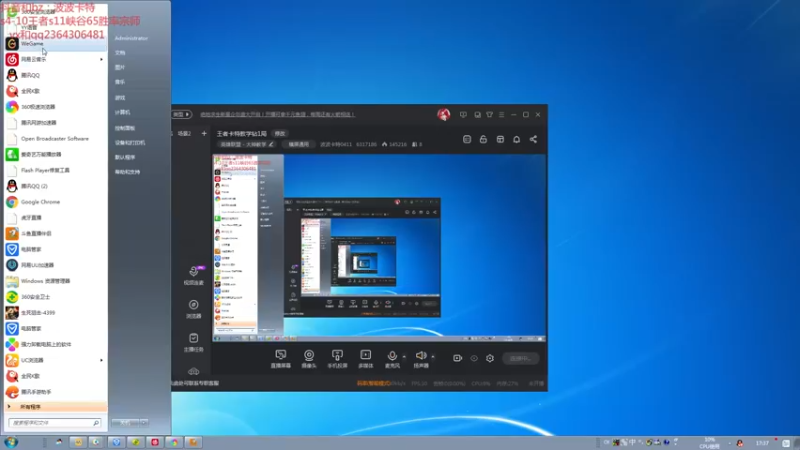The image size is (800, 450).
Task: Open Help and Support in Start menu
Action: [128, 172]
